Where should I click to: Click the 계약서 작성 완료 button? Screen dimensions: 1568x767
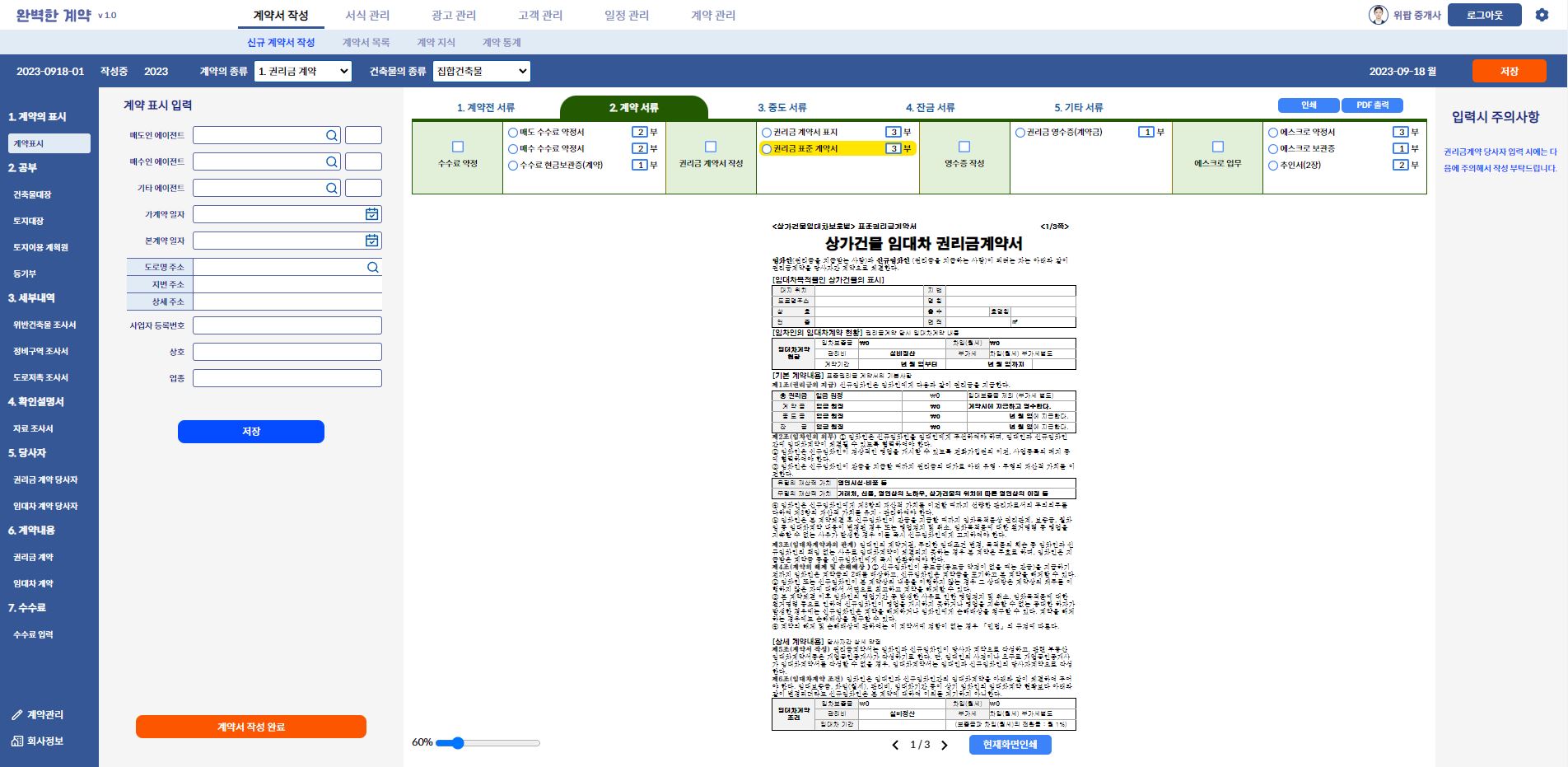[250, 727]
